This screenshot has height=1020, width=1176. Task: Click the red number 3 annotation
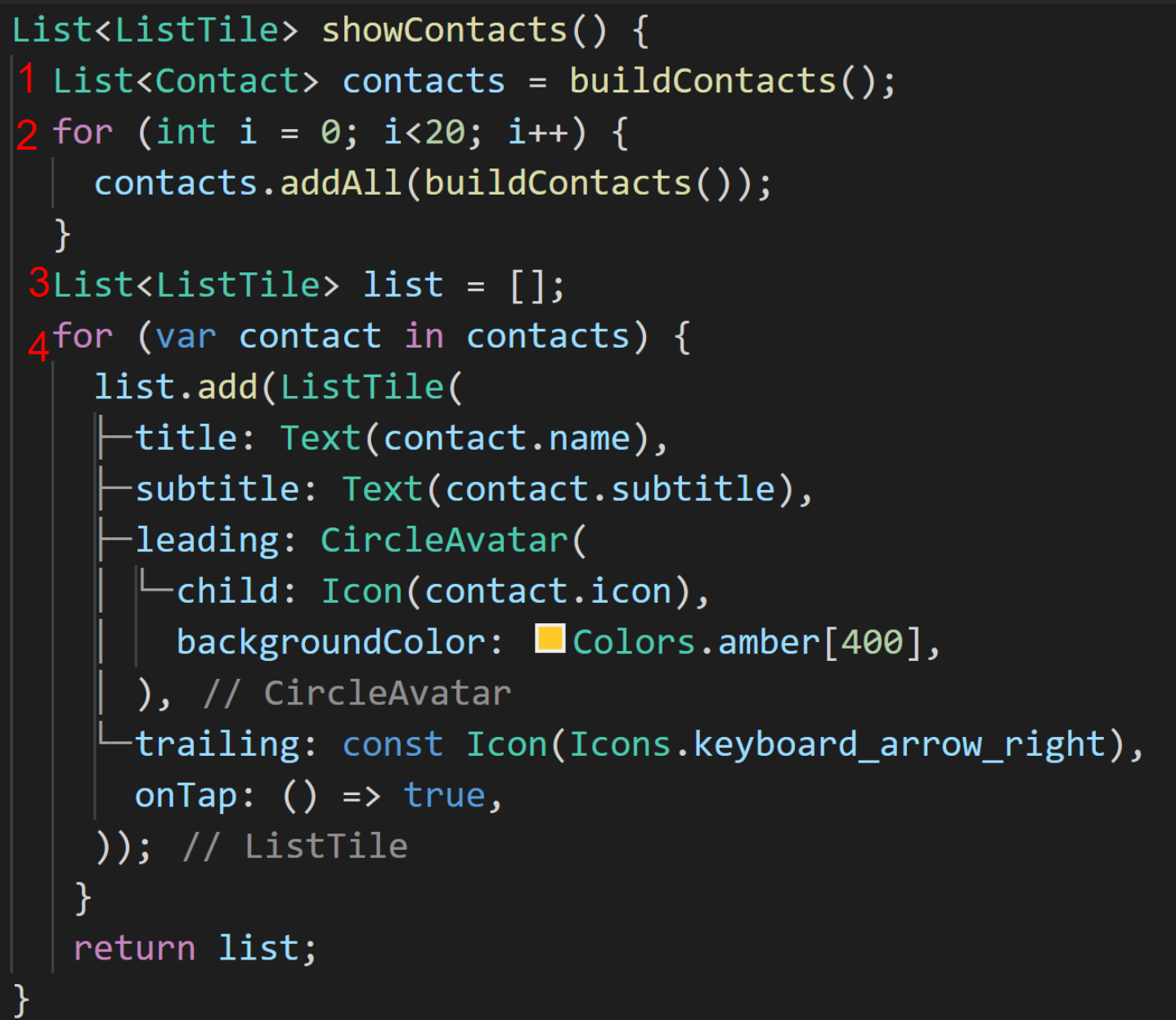tap(39, 282)
